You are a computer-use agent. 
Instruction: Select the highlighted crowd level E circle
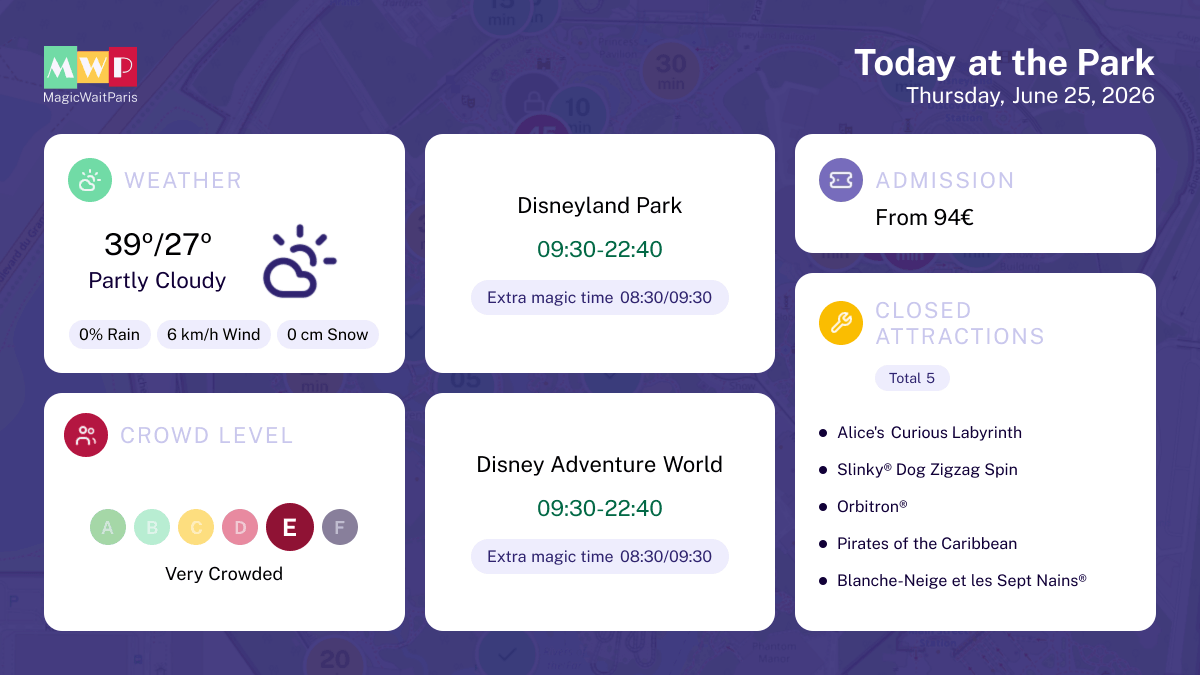click(290, 527)
